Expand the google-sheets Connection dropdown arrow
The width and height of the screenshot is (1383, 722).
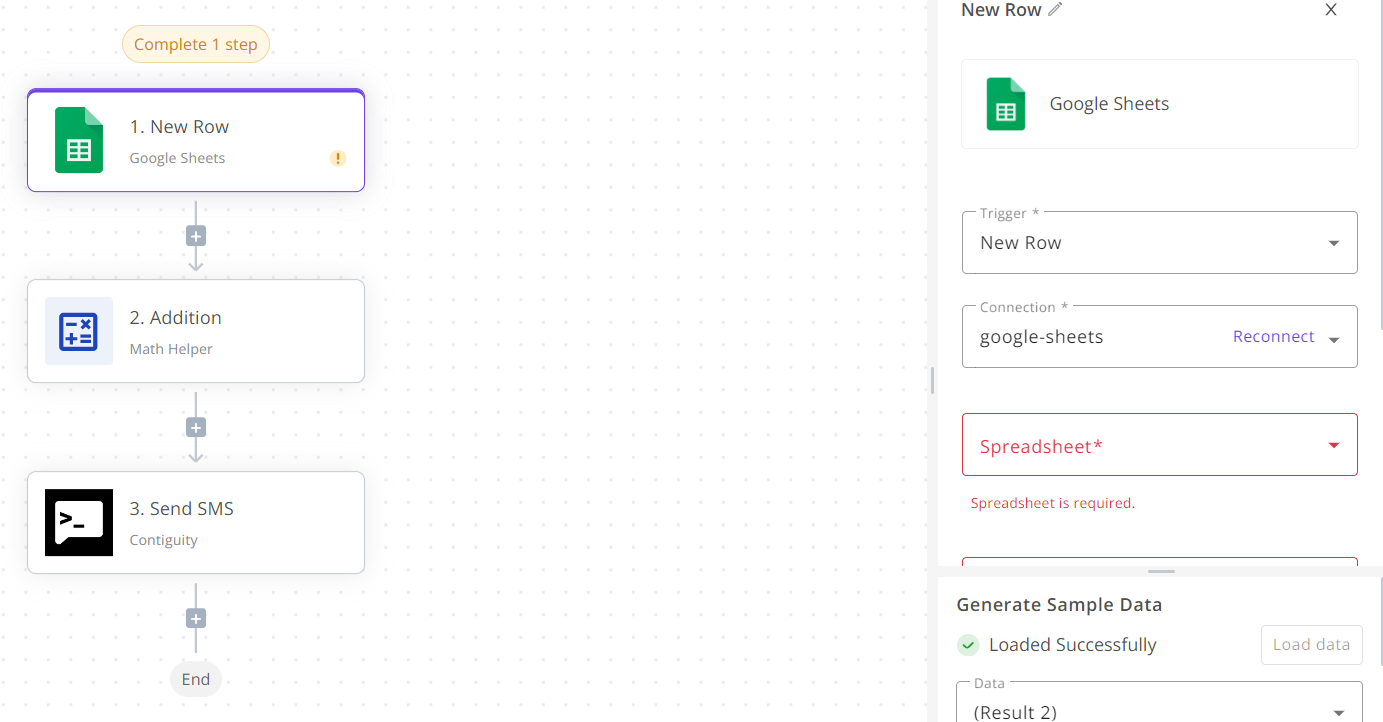(x=1334, y=339)
